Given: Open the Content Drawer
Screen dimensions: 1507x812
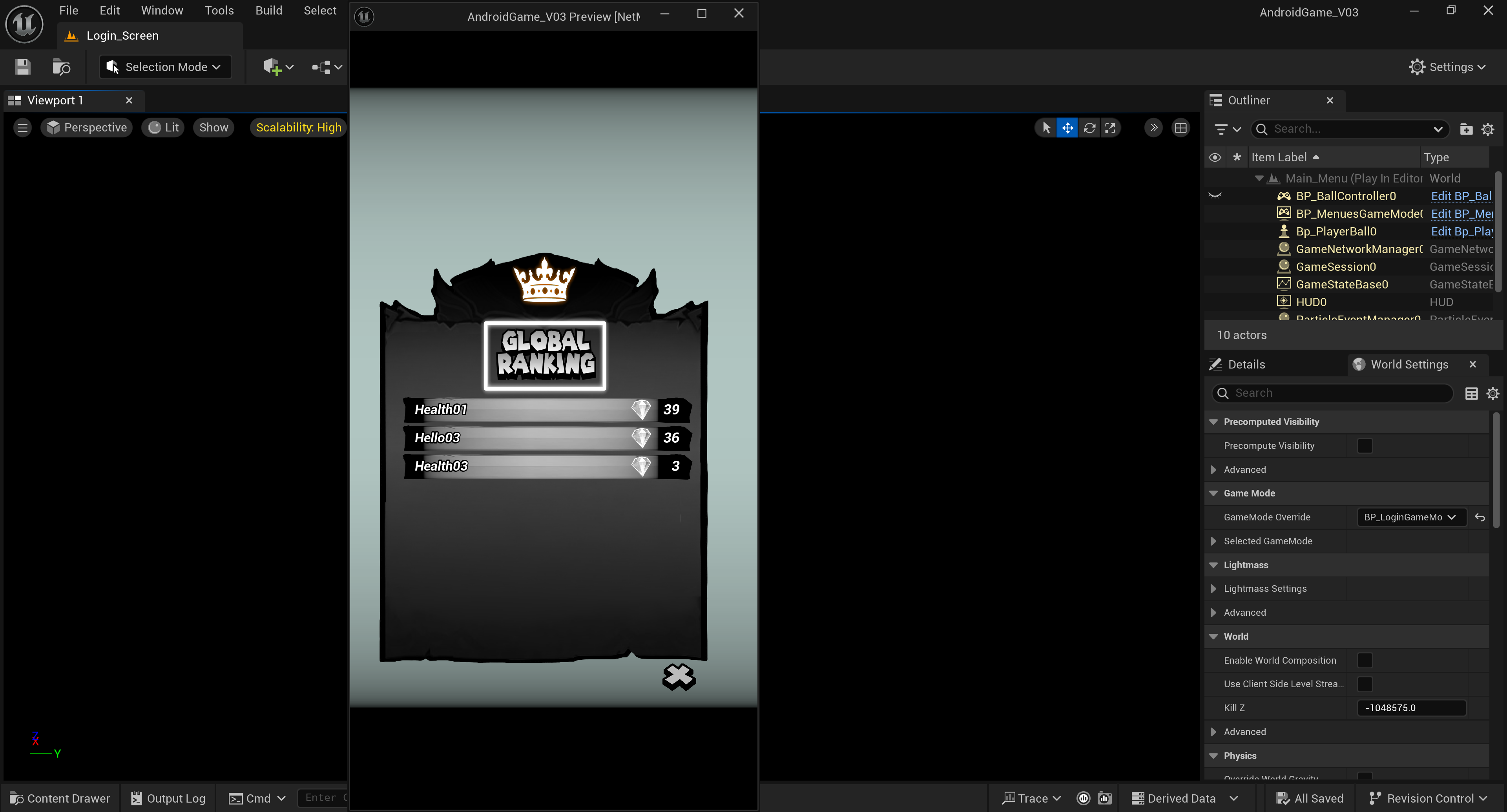Looking at the screenshot, I should point(60,798).
